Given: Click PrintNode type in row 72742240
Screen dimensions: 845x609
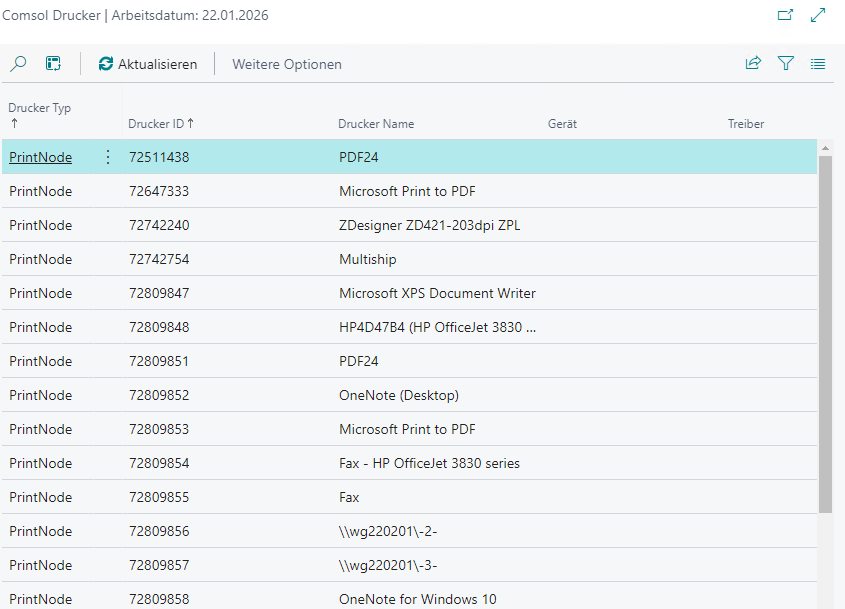Looking at the screenshot, I should (x=40, y=225).
